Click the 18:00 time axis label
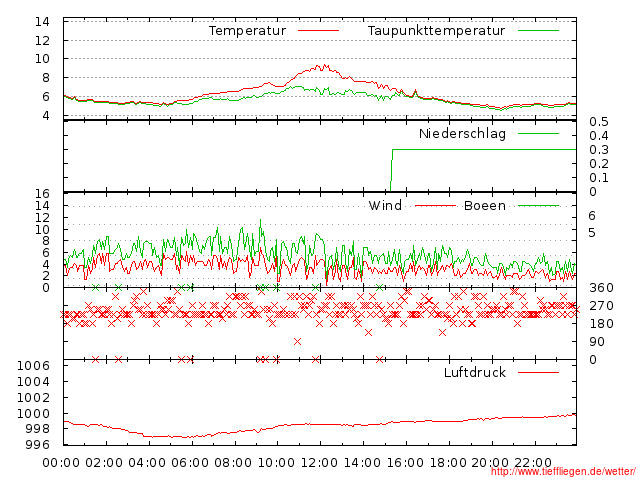This screenshot has width=640, height=480. point(448,463)
